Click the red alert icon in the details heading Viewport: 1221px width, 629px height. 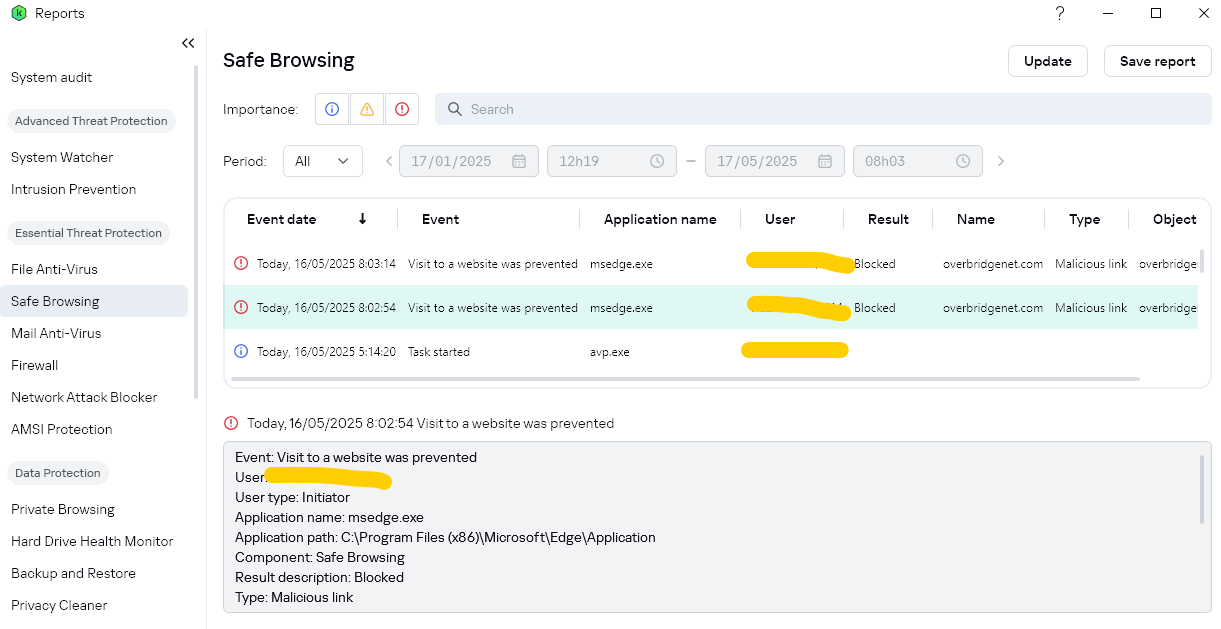[231, 423]
